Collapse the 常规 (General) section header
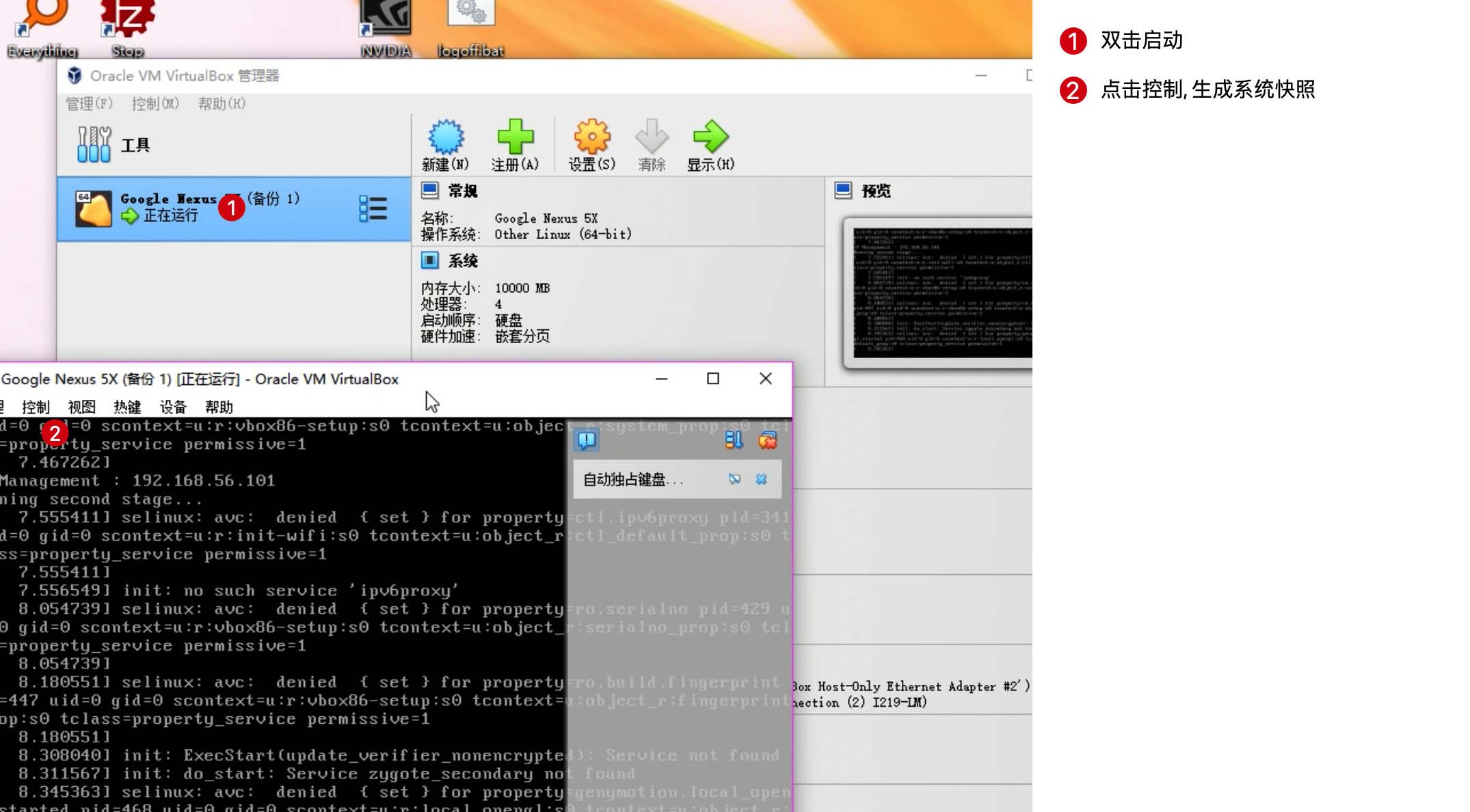This screenshot has height=812, width=1470. [x=462, y=191]
